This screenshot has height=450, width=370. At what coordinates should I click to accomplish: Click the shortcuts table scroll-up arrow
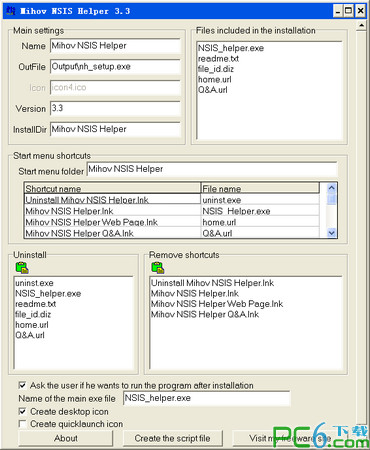pos(331,188)
